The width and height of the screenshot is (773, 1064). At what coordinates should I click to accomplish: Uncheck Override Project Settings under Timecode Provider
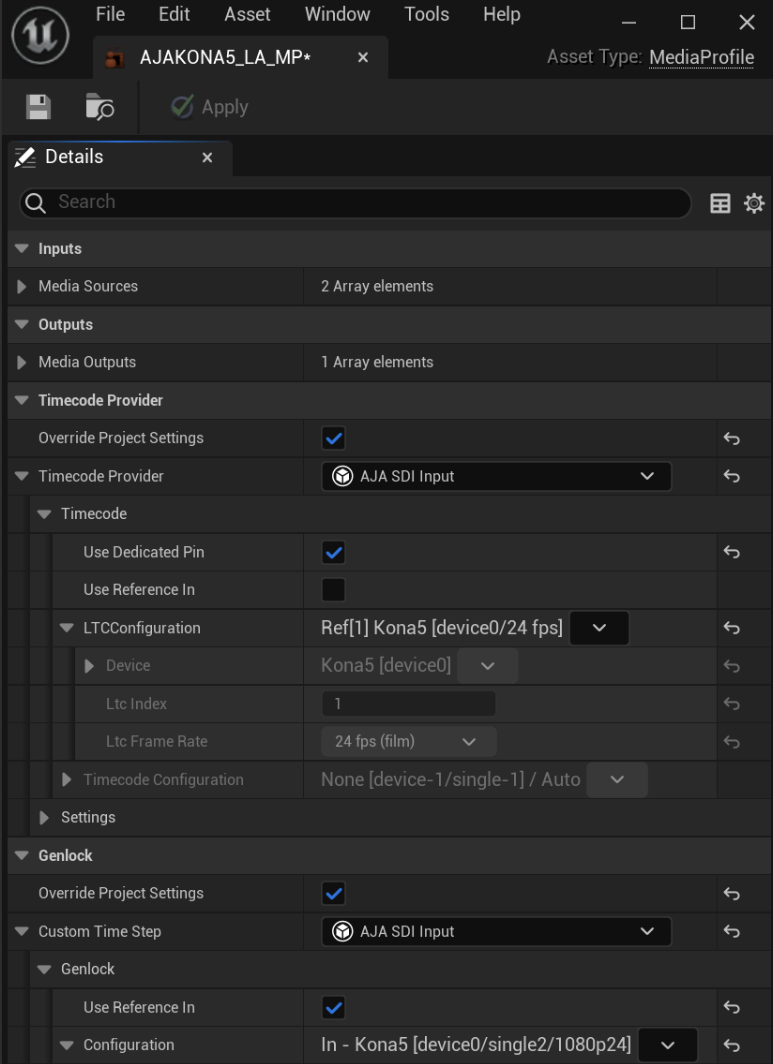click(x=331, y=437)
